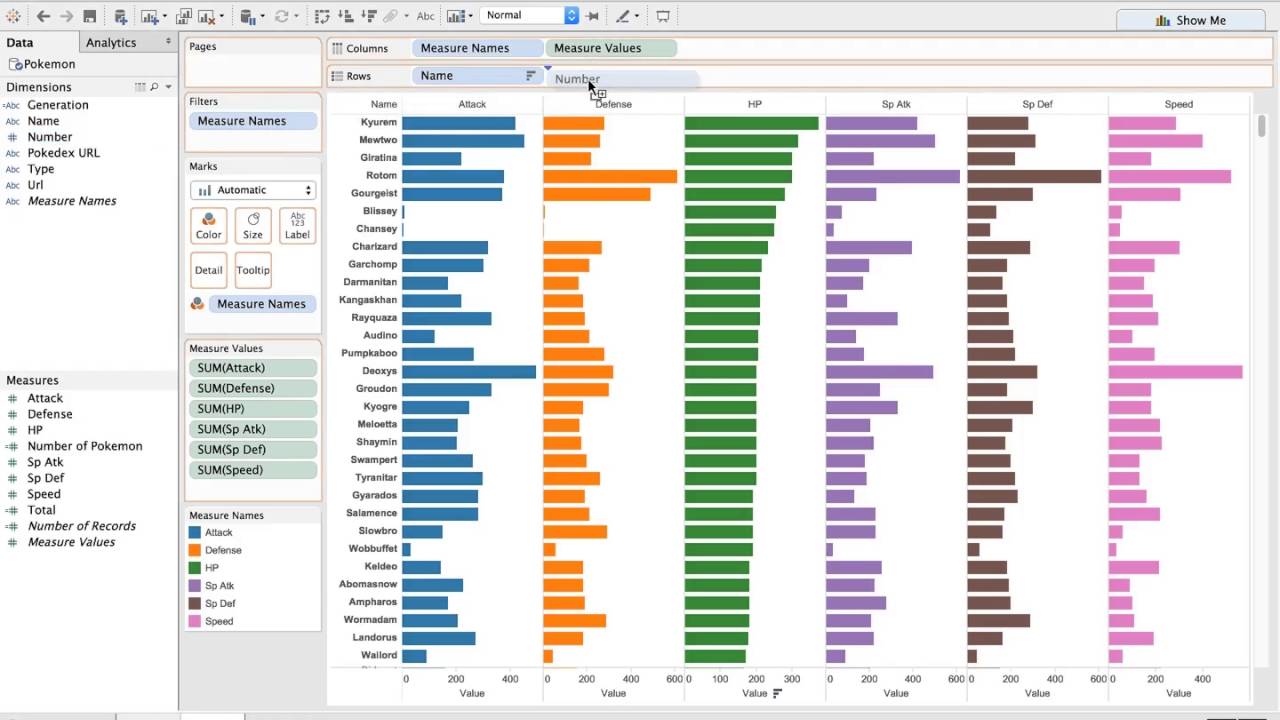Screen dimensions: 1280x720
Task: Click the Duplicate Sheet icon
Action: click(x=184, y=16)
